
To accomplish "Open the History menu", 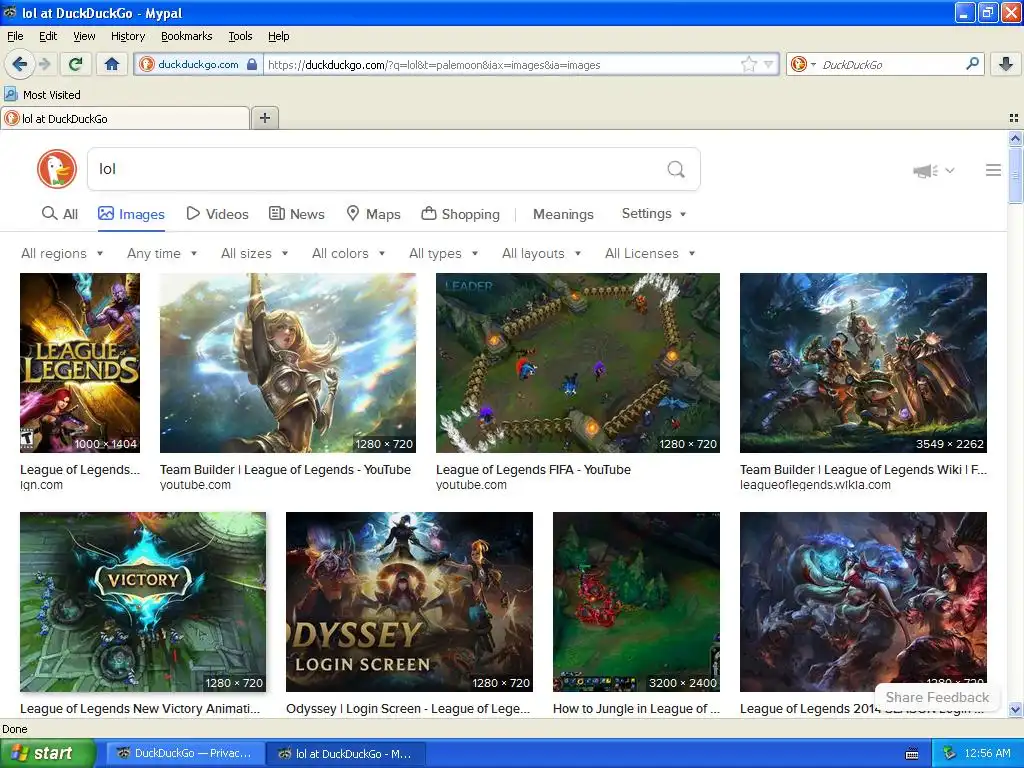I will 127,36.
